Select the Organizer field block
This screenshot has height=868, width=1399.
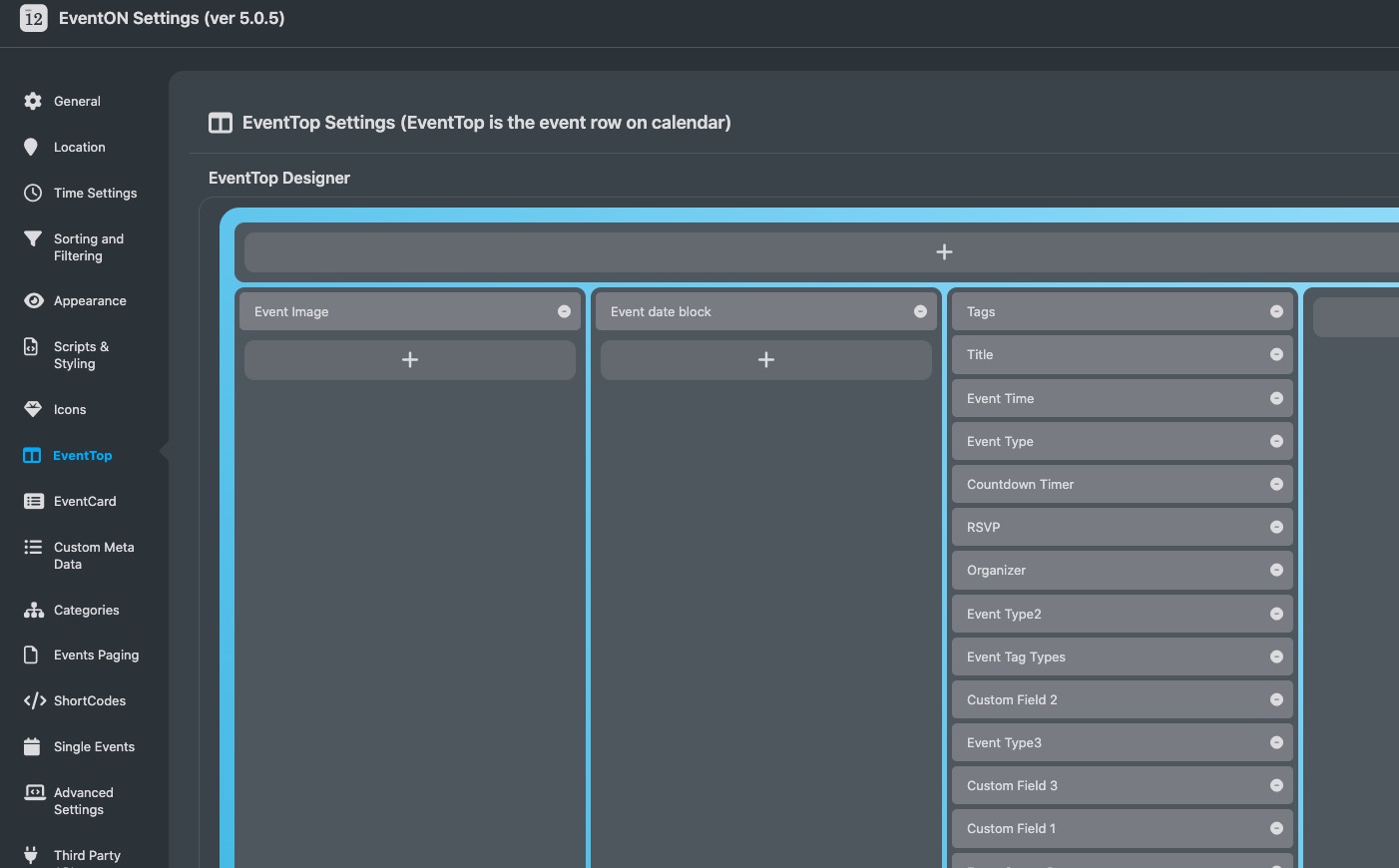[x=1098, y=570]
